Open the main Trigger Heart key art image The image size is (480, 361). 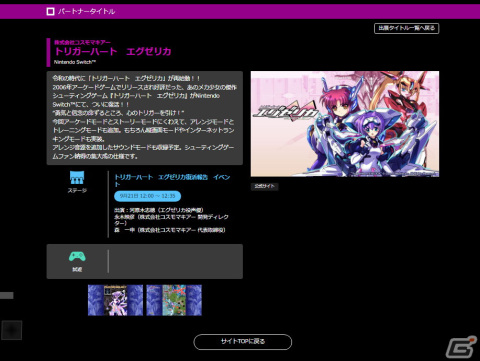point(345,124)
